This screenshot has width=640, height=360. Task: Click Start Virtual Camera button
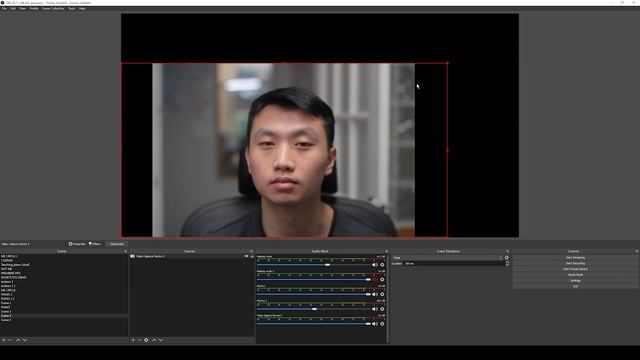pos(575,269)
